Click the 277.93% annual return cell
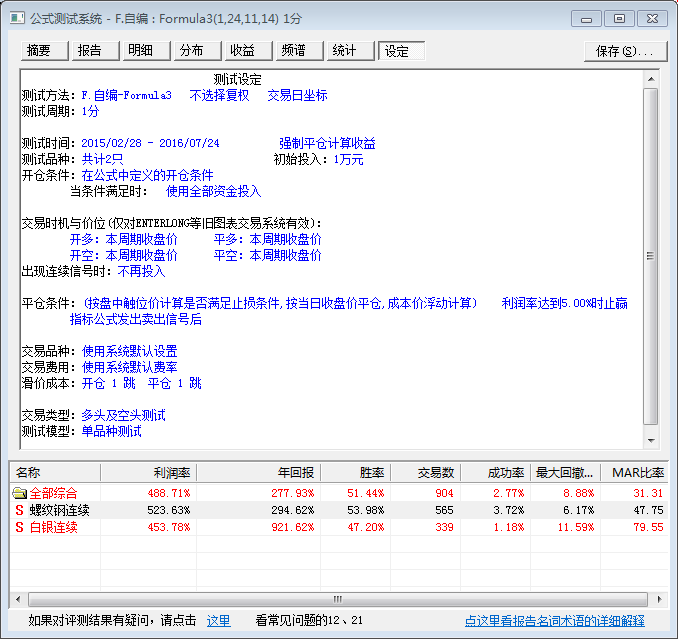 (293, 493)
